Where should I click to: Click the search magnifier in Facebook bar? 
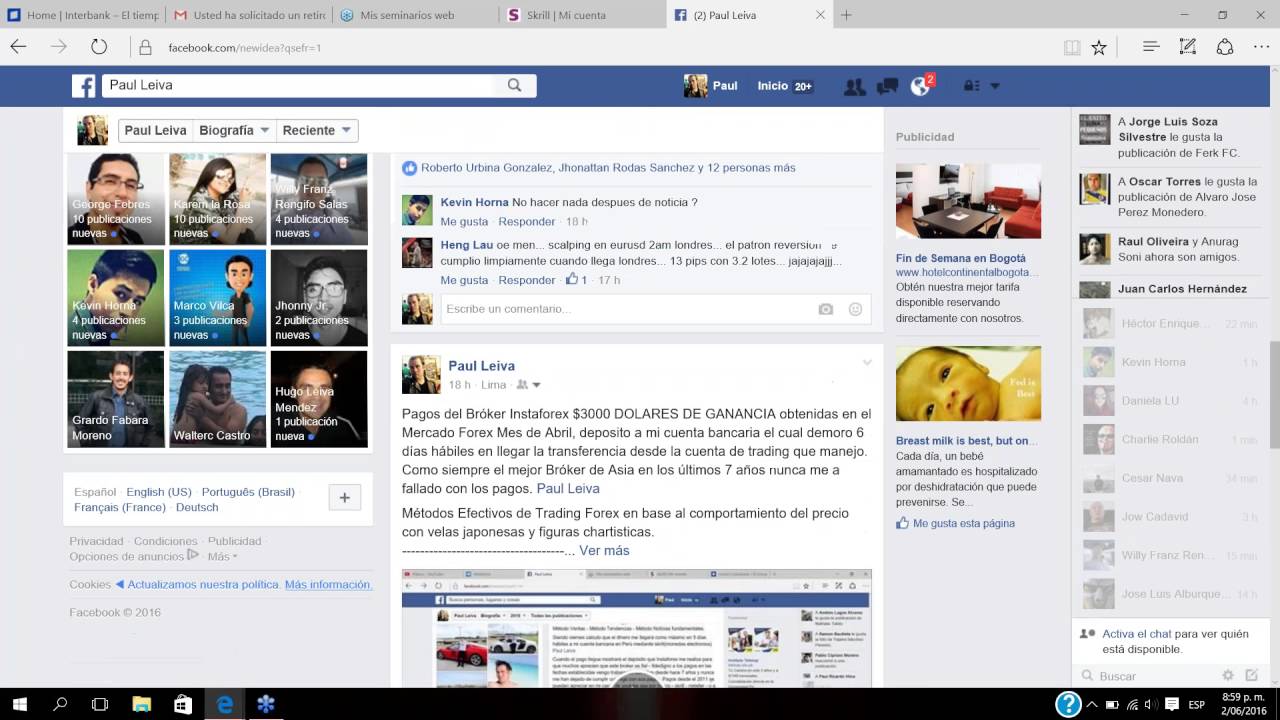514,86
